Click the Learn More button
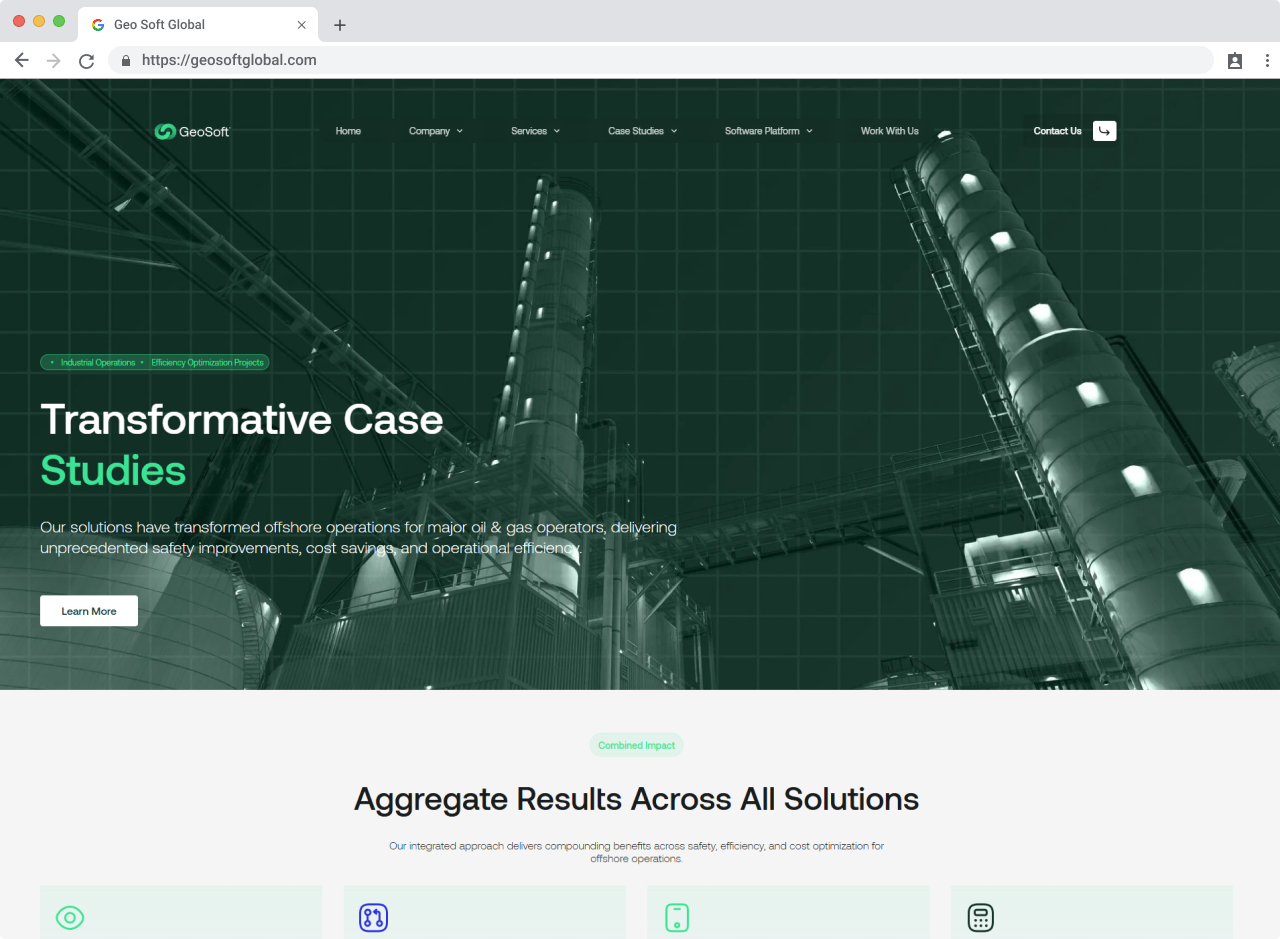Screen dimensions: 1280x939 [89, 611]
